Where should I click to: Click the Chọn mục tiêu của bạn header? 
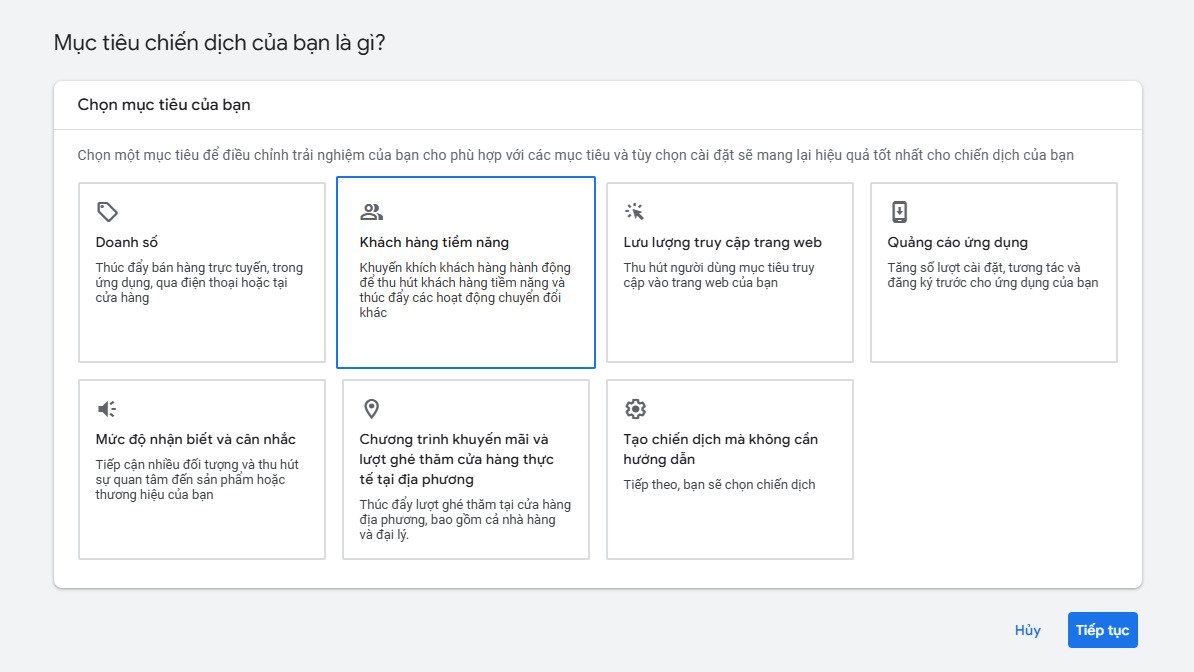[x=164, y=104]
